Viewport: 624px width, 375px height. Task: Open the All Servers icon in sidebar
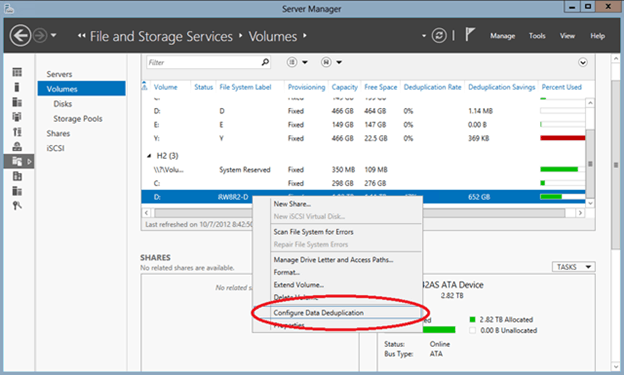(17, 102)
